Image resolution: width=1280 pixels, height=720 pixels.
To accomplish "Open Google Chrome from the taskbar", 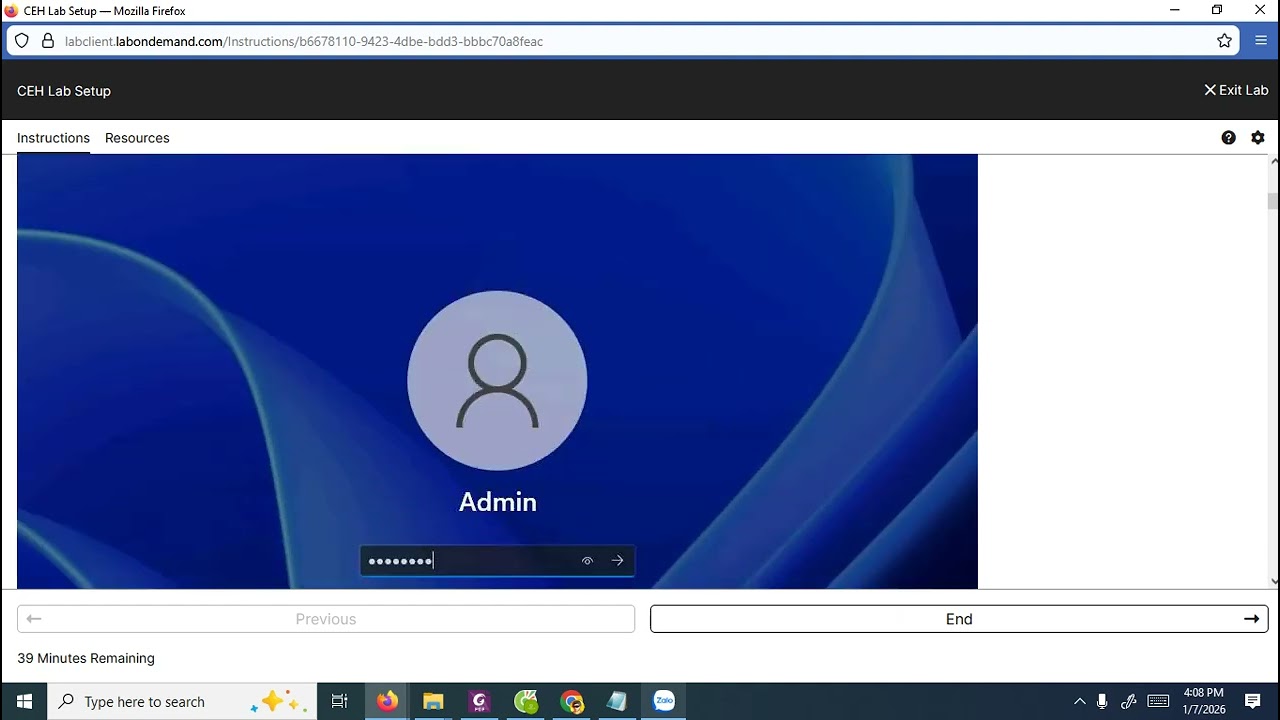I will pyautogui.click(x=572, y=701).
